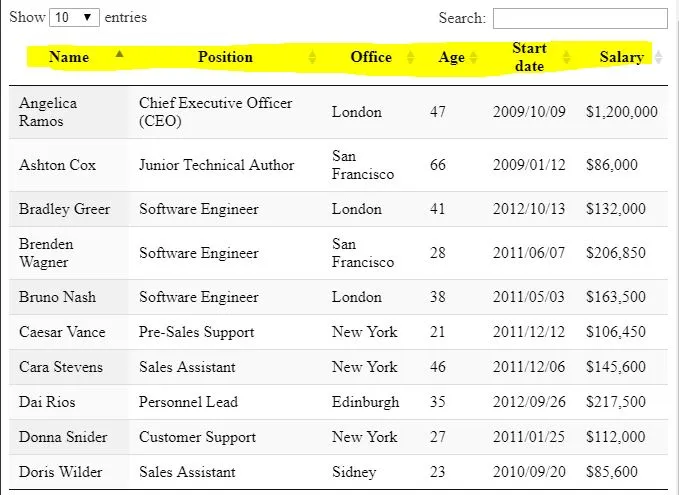The image size is (679, 495).
Task: Click Caesar Vance's Pre-Sales Support cell
Action: pyautogui.click(x=197, y=332)
